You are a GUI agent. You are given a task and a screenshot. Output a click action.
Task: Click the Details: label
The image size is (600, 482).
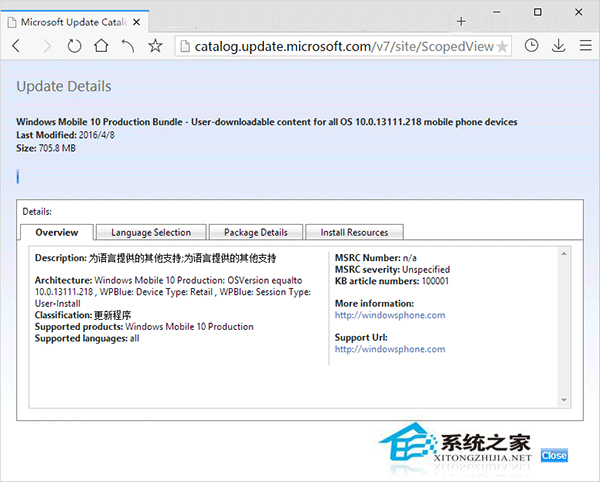(x=37, y=212)
